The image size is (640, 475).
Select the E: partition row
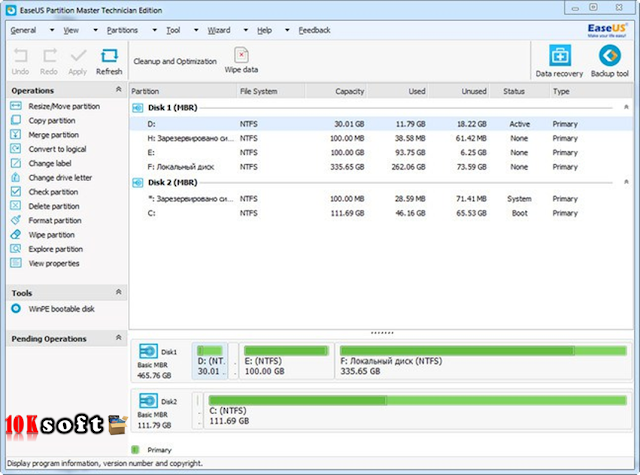[381, 153]
